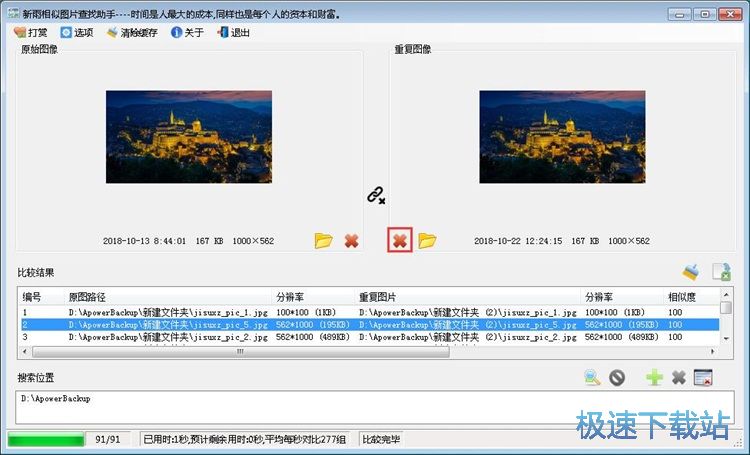Sort by 编号 column header

(41, 297)
